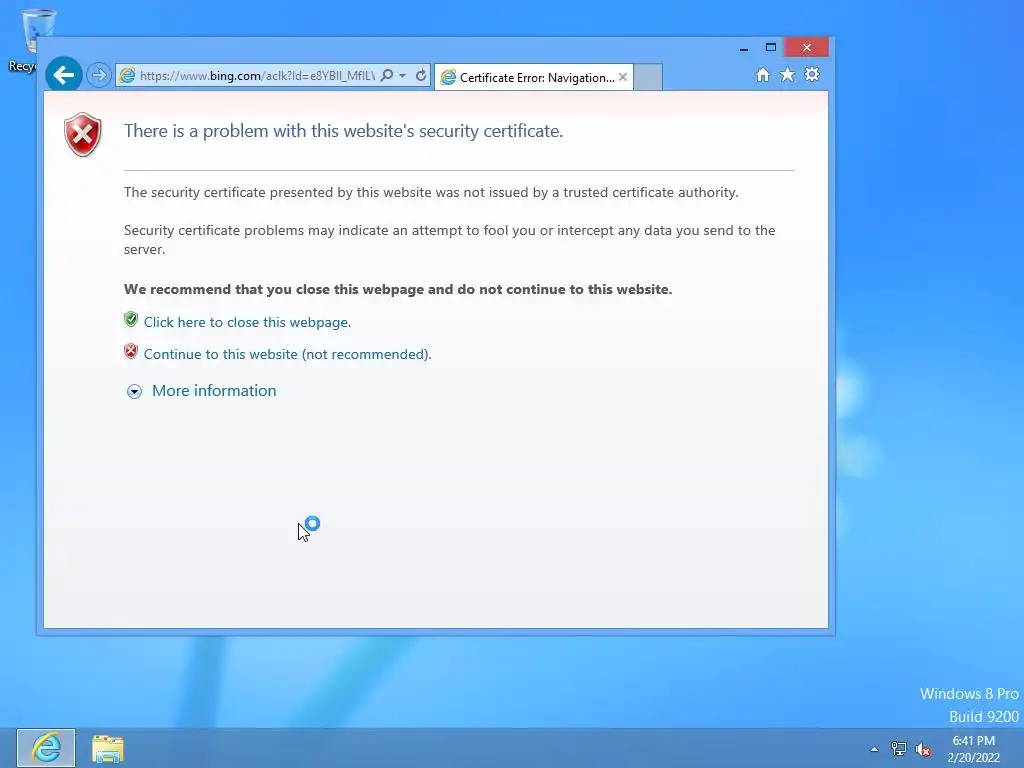Close the Certificate Error tab
Image resolution: width=1024 pixels, height=768 pixels.
(623, 77)
